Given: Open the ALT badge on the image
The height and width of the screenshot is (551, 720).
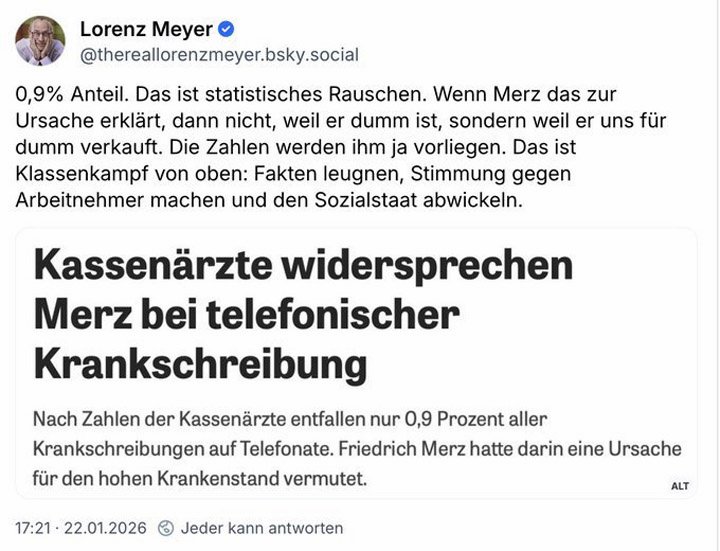Looking at the screenshot, I should [x=680, y=486].
